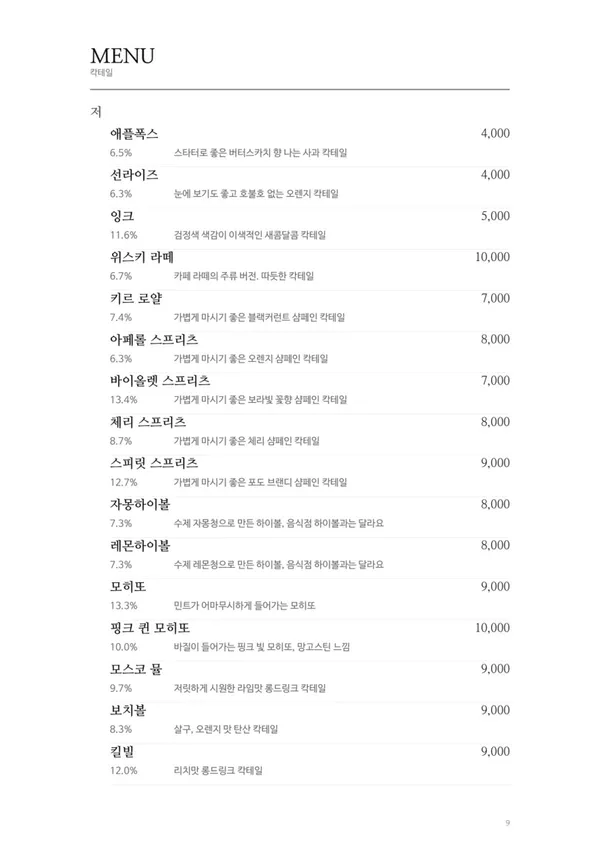600x848 pixels.
Task: Click the 모히또 item name
Action: tap(128, 586)
